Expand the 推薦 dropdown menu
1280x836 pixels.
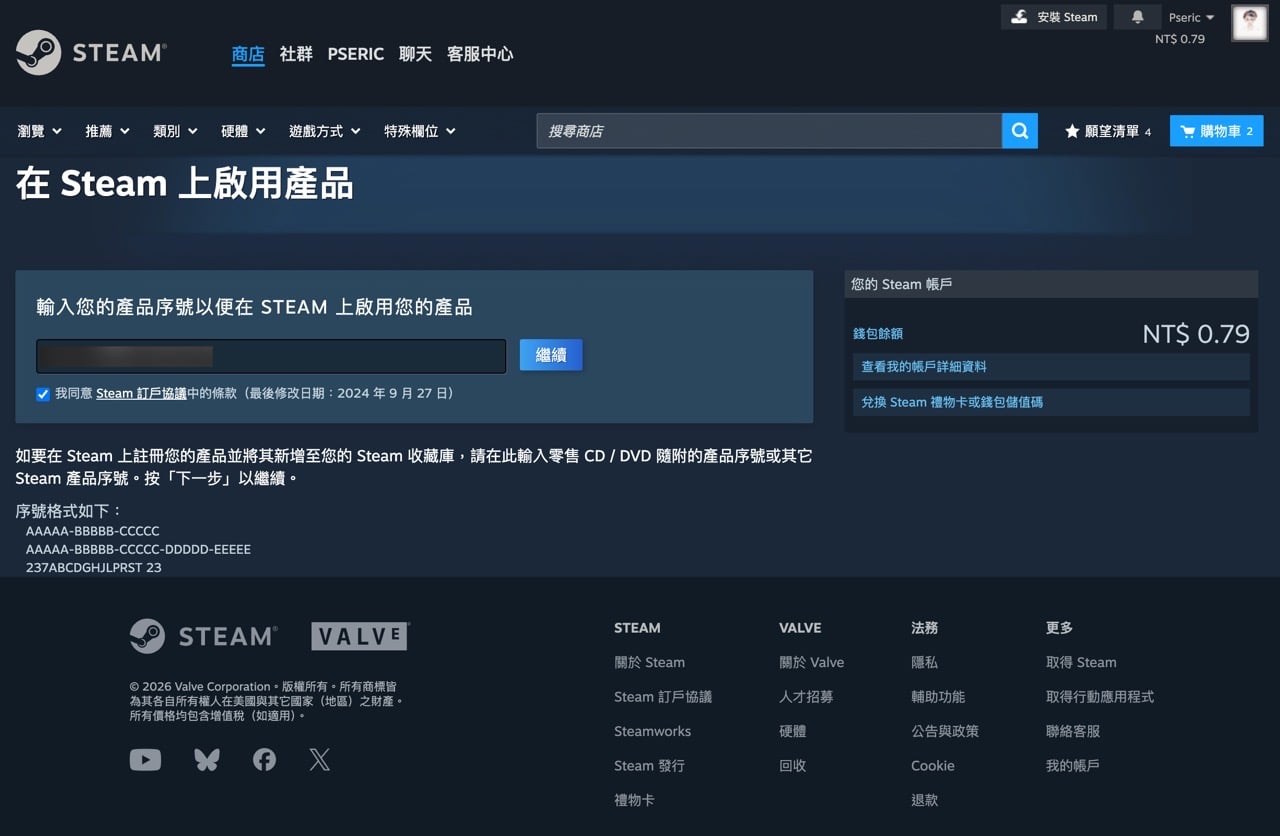coord(108,131)
